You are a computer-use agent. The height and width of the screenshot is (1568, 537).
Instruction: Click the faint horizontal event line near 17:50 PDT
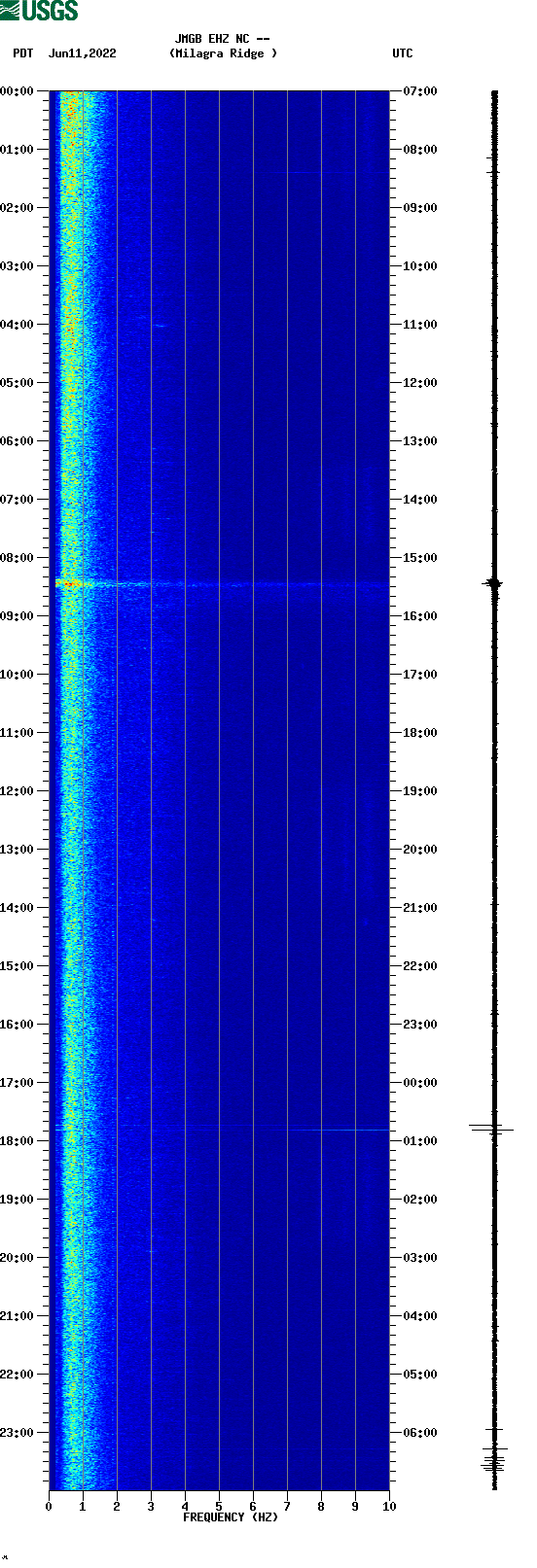222,1130
